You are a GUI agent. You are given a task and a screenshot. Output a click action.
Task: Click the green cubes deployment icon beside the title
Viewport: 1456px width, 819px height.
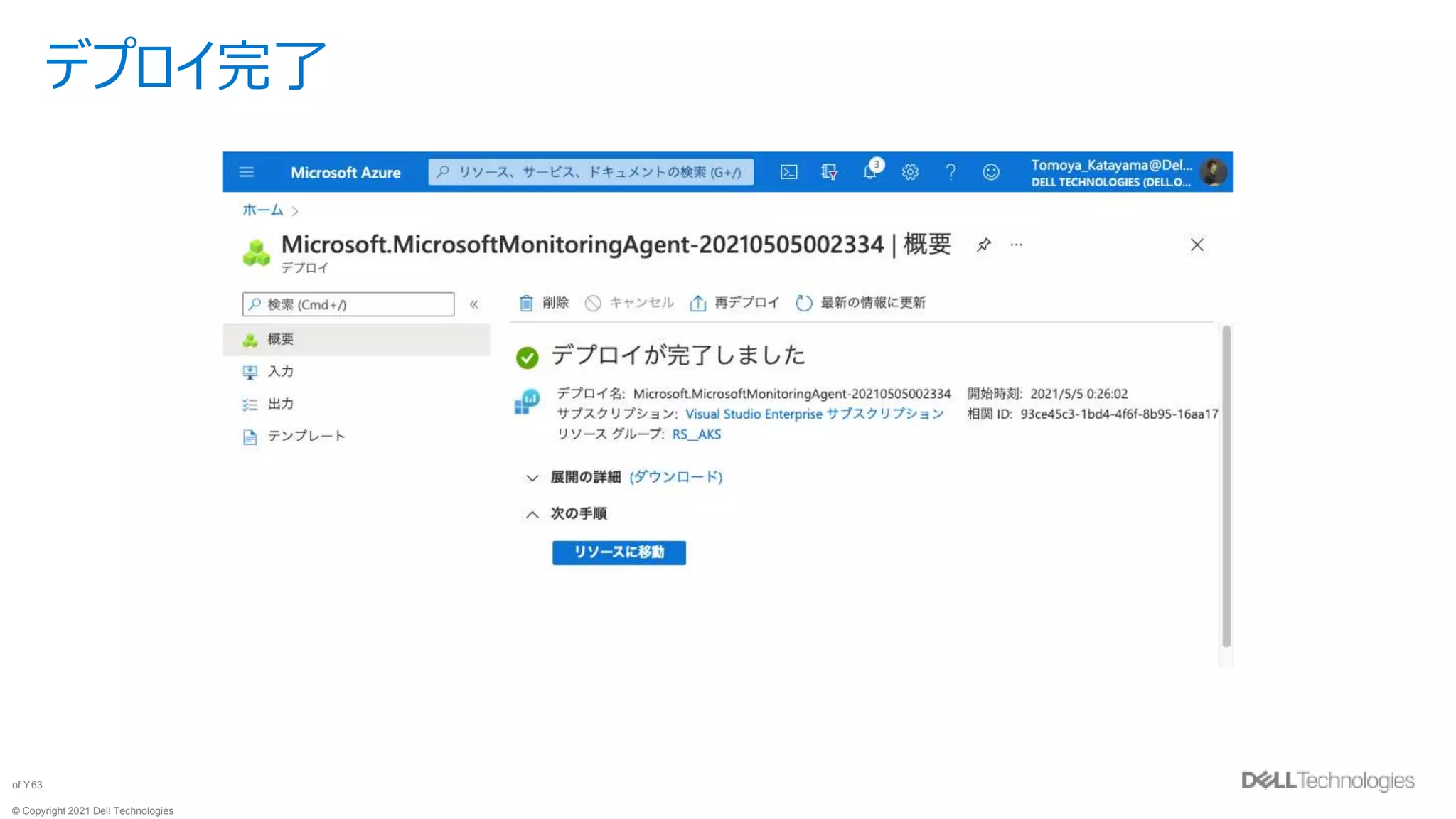click(257, 253)
